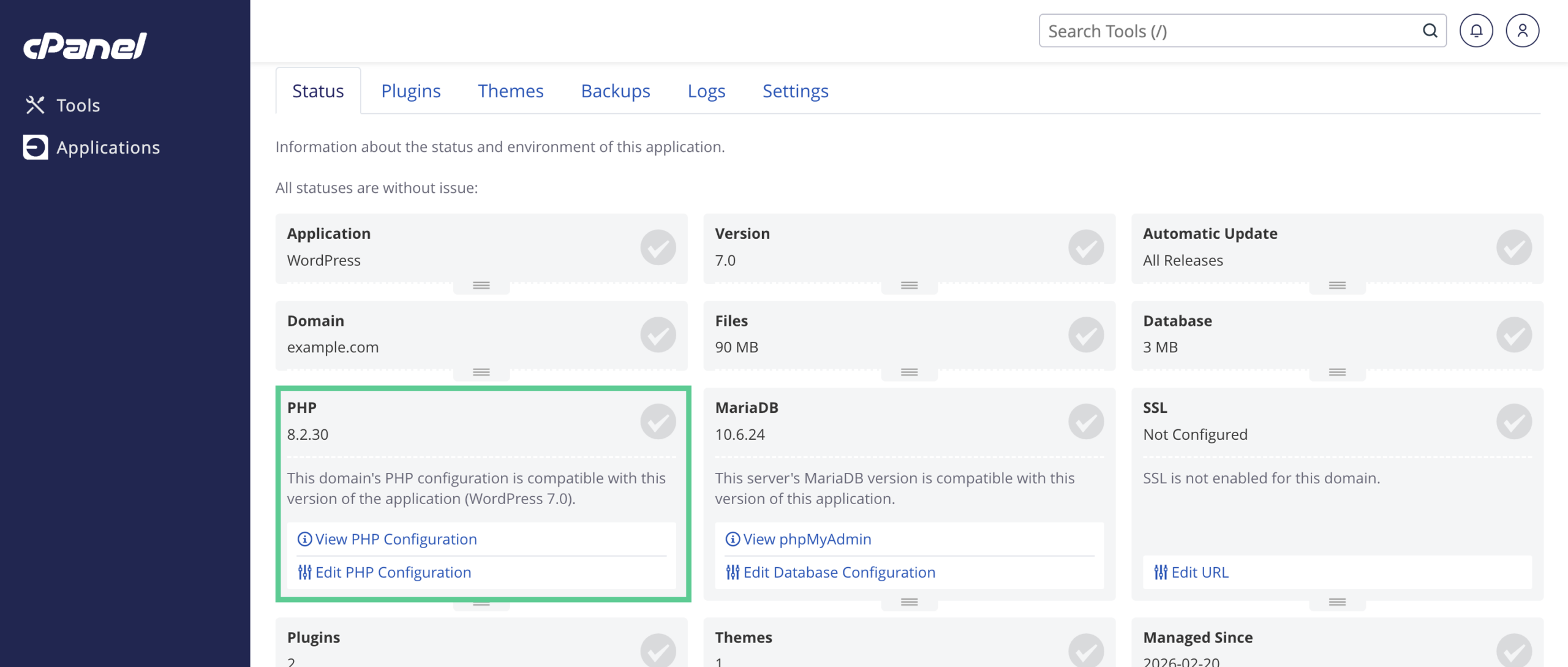Go to the Settings tab

pos(795,91)
